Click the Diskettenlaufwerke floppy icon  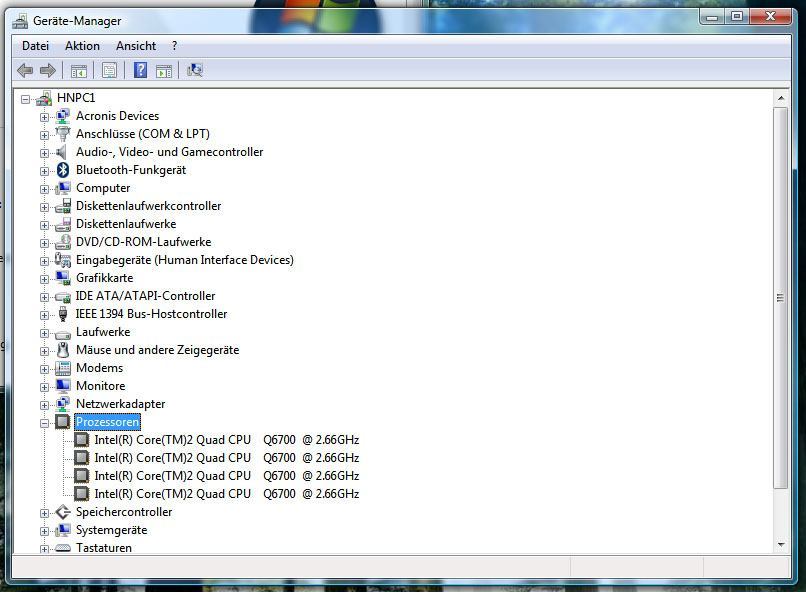point(63,224)
